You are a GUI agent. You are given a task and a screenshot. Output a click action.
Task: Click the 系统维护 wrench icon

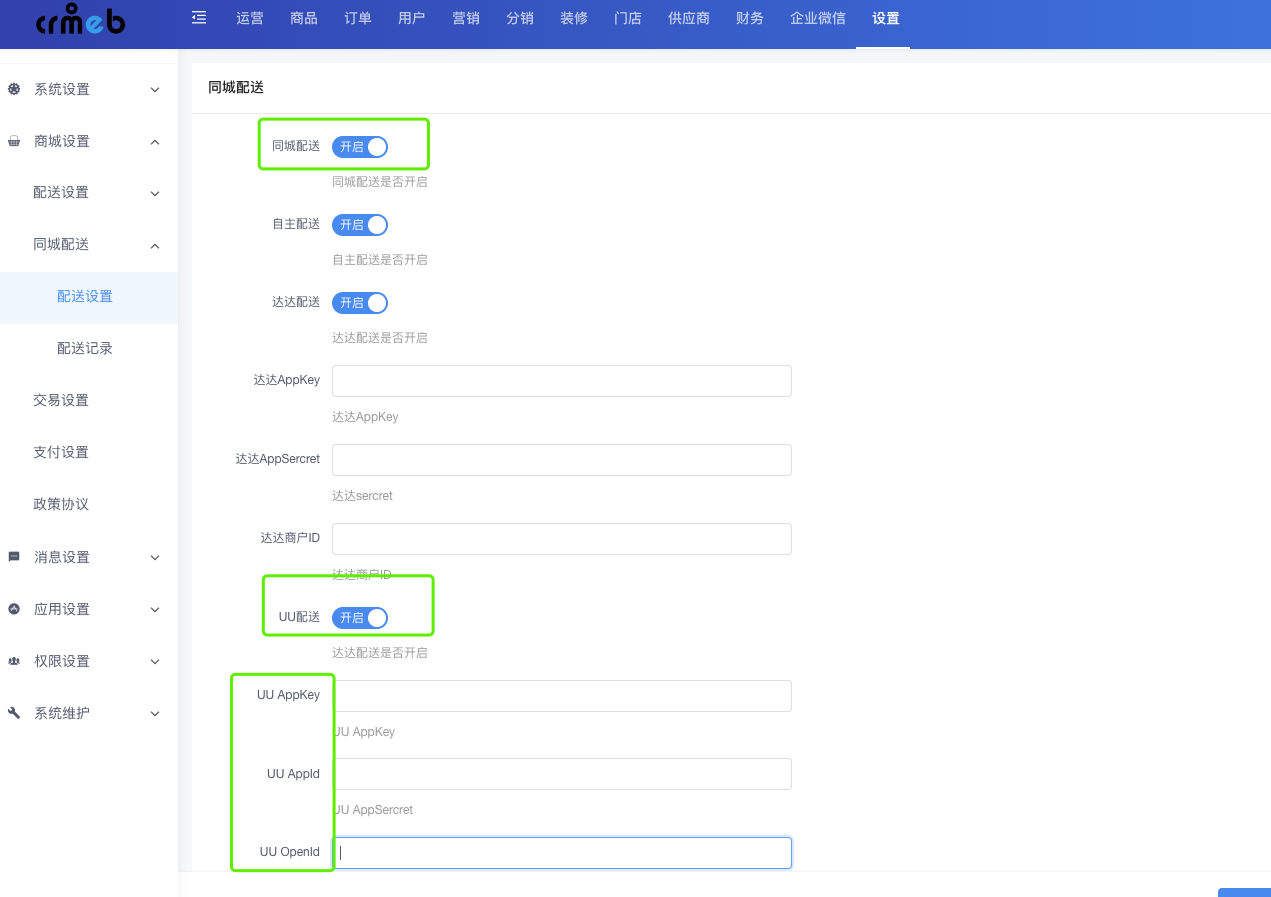pos(14,713)
